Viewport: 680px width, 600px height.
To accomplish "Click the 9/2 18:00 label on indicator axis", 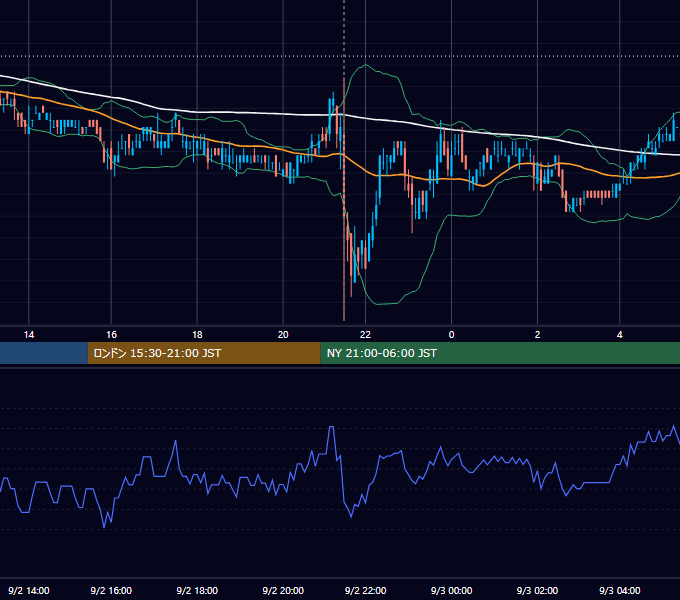I will pos(197,590).
